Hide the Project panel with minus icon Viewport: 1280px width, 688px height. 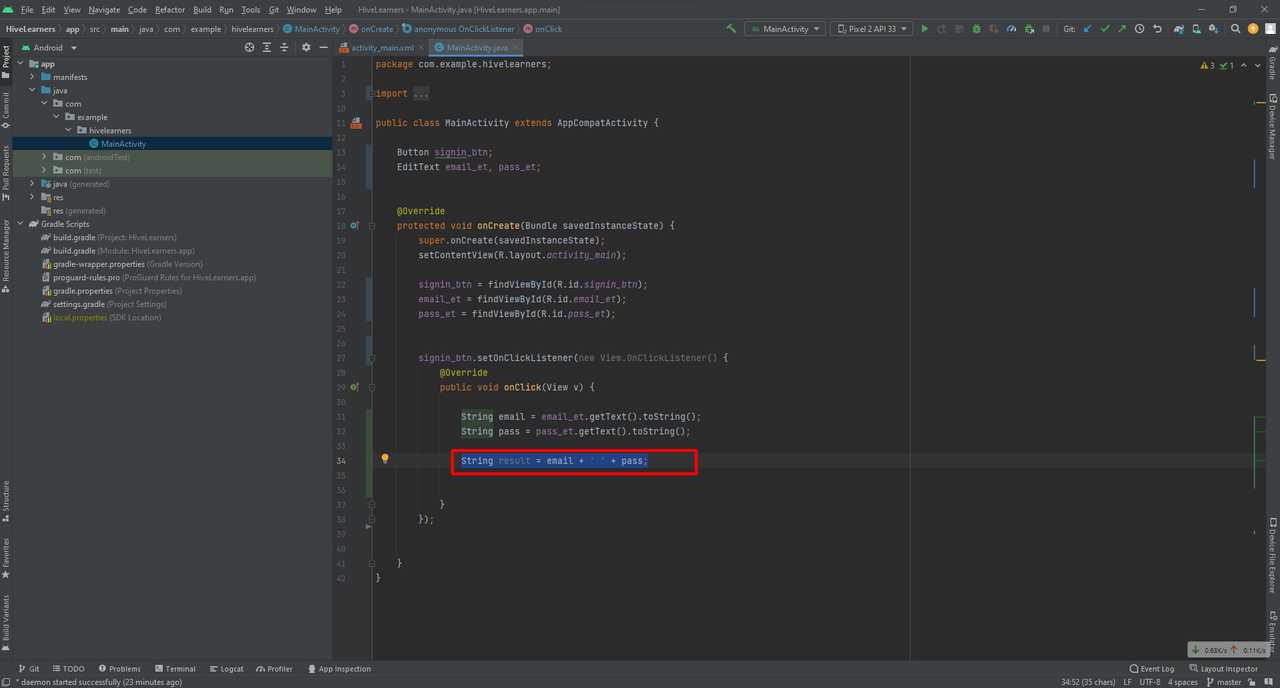tap(323, 47)
